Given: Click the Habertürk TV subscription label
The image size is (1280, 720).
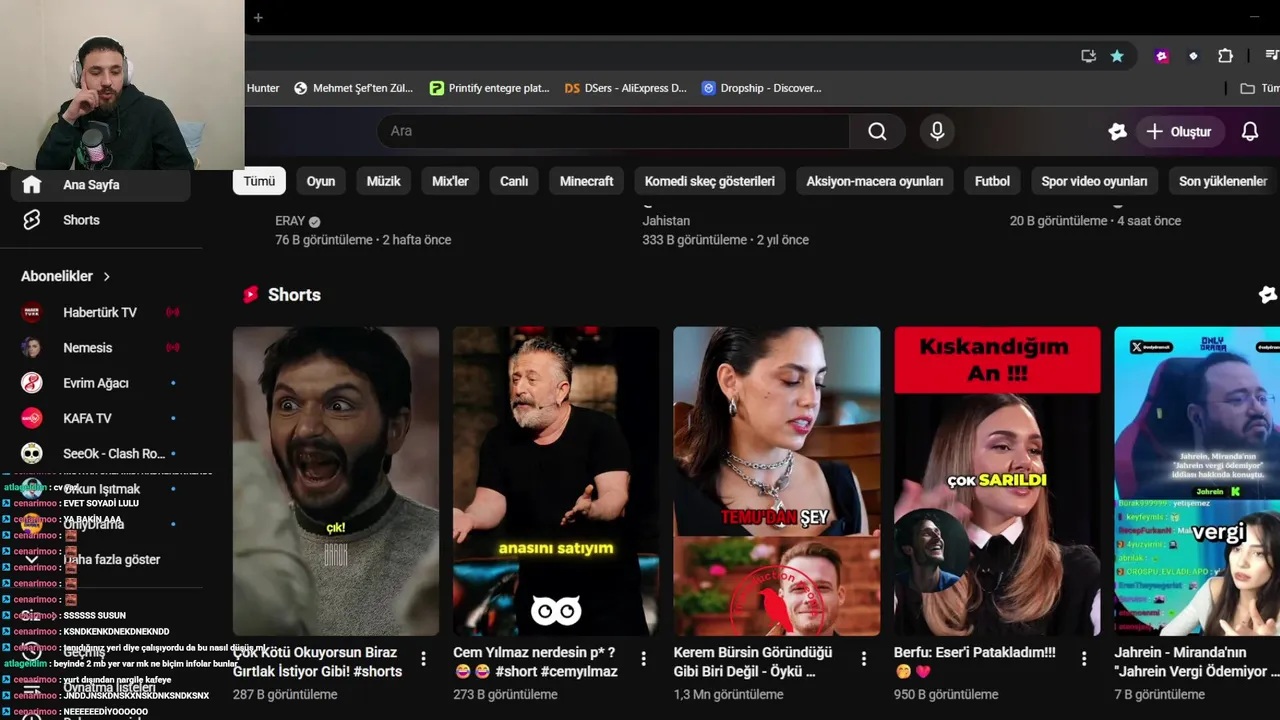Looking at the screenshot, I should [x=100, y=313].
